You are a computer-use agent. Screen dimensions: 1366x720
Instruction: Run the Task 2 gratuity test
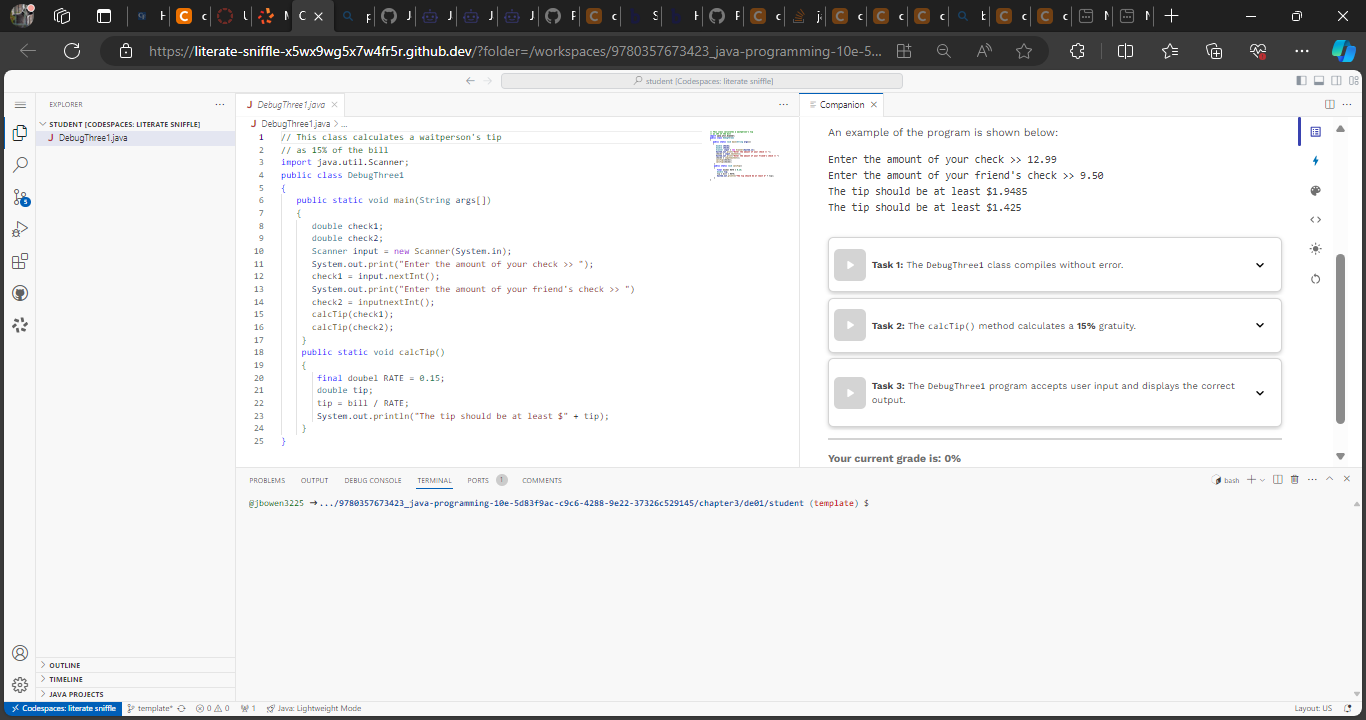(849, 325)
